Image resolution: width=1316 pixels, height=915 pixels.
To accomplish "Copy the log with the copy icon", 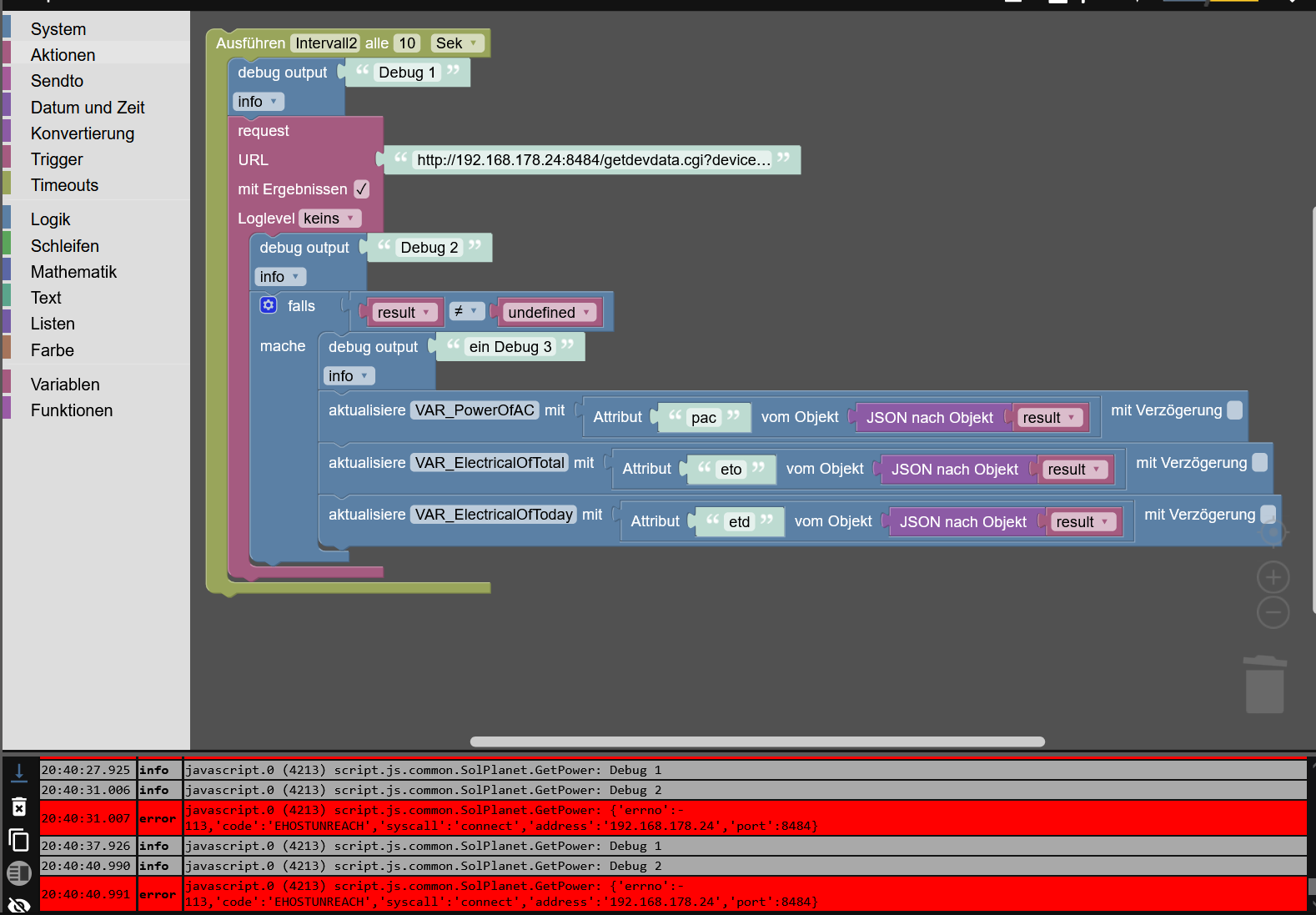I will coord(18,840).
